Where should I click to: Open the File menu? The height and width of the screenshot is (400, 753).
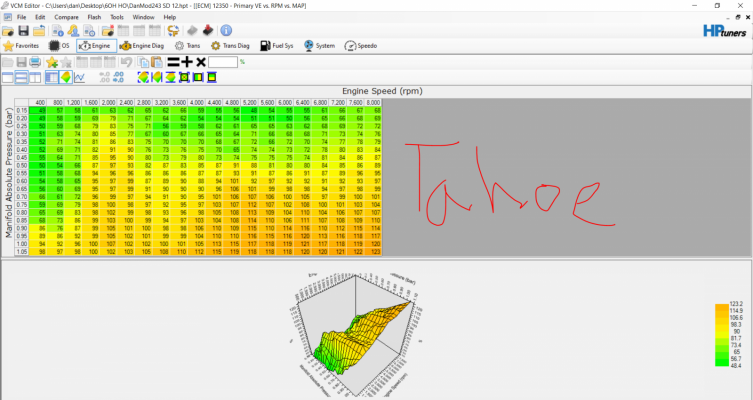pos(22,17)
